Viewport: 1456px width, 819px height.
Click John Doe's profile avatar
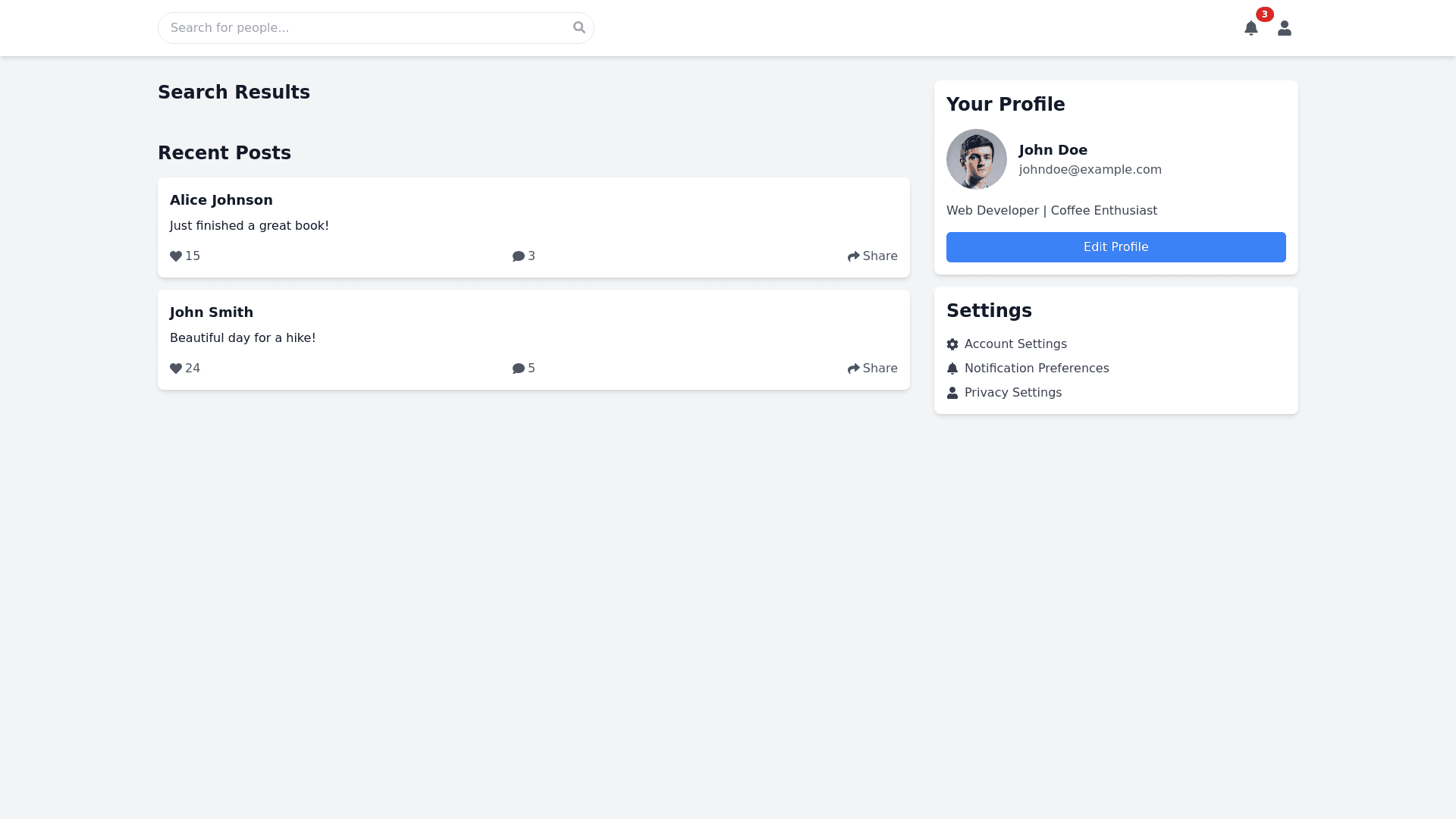[976, 159]
